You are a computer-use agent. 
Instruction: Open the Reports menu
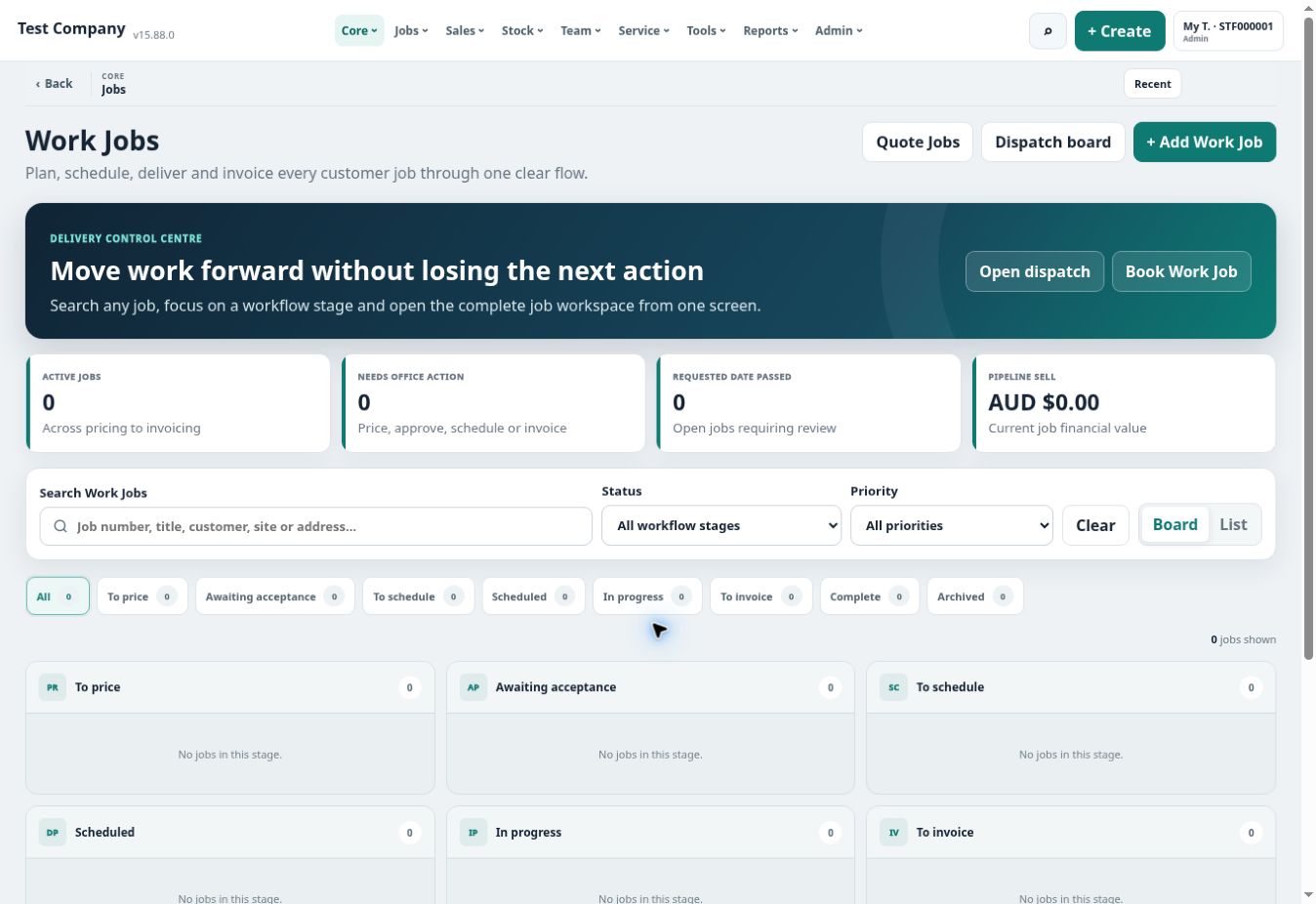click(x=770, y=30)
